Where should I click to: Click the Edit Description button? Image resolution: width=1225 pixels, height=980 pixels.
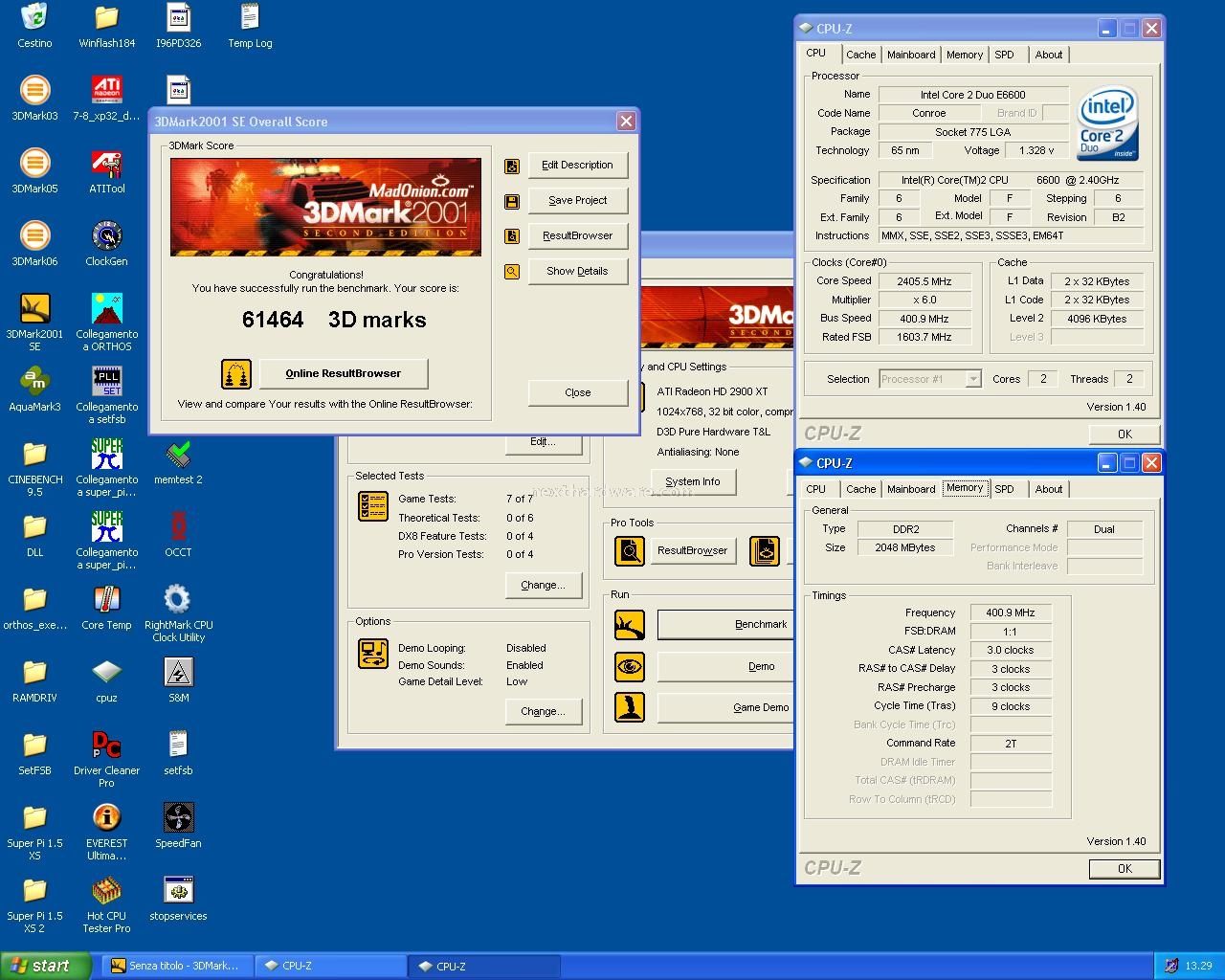pyautogui.click(x=577, y=165)
